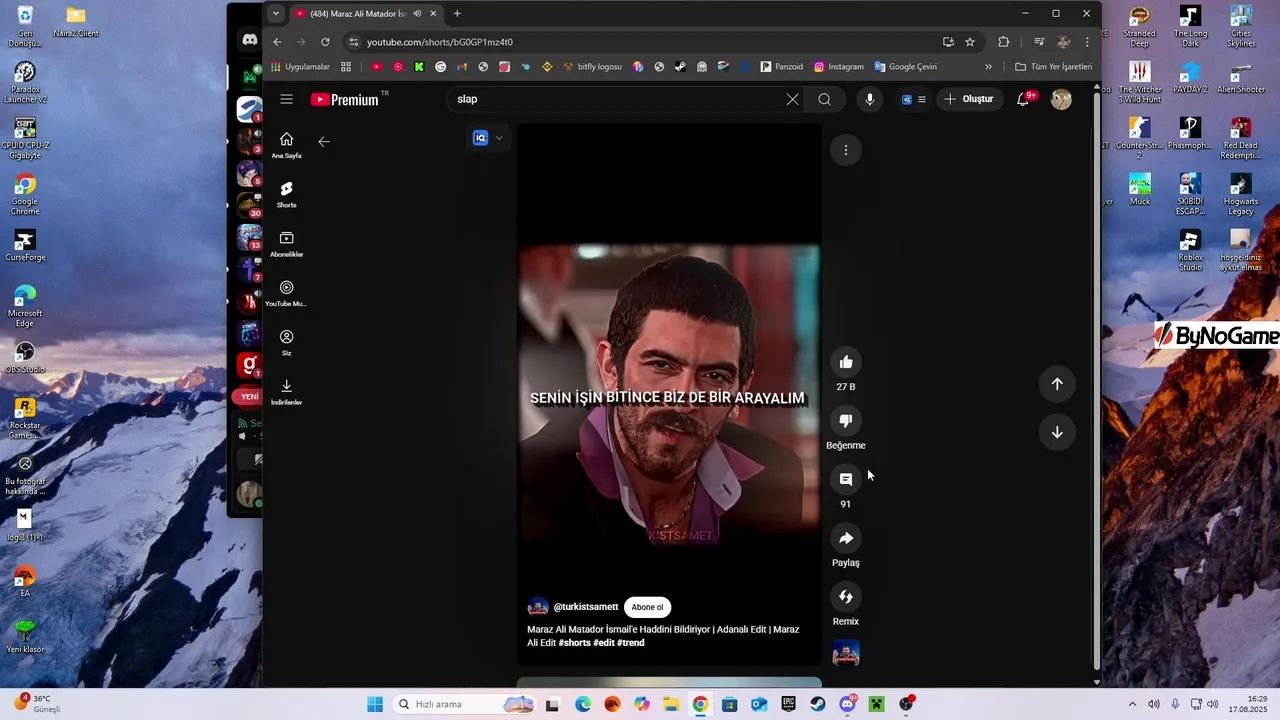Reload the page in Chrome
This screenshot has height=720, width=1280.
[x=325, y=42]
